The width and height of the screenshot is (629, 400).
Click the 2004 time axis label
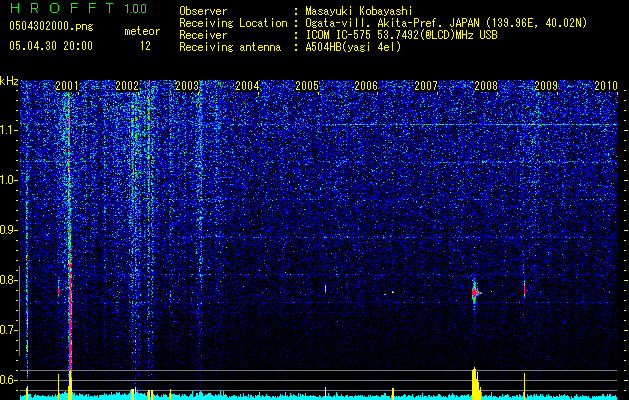coord(247,85)
